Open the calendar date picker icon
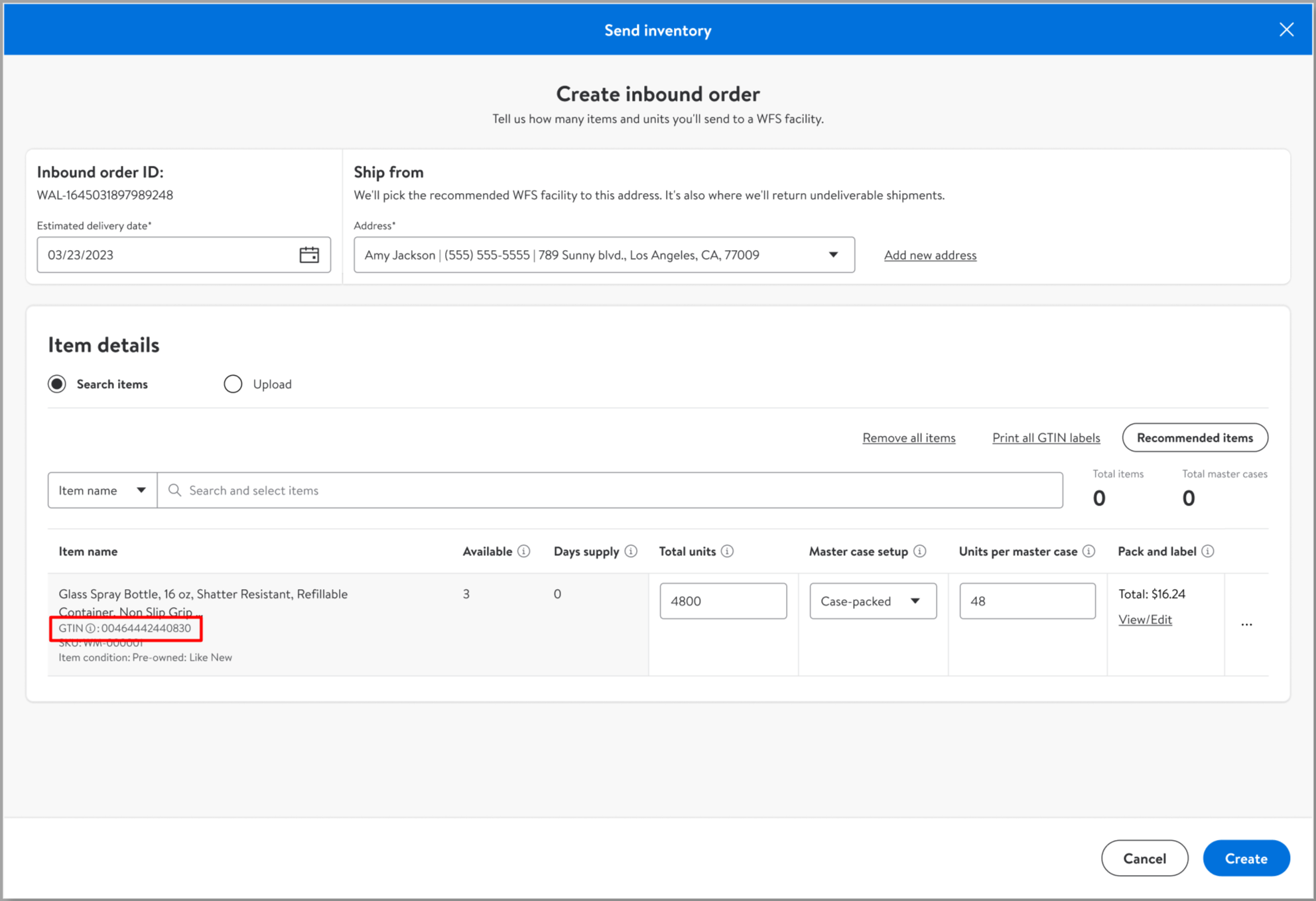Screen dimensions: 1316x901 coord(309,255)
